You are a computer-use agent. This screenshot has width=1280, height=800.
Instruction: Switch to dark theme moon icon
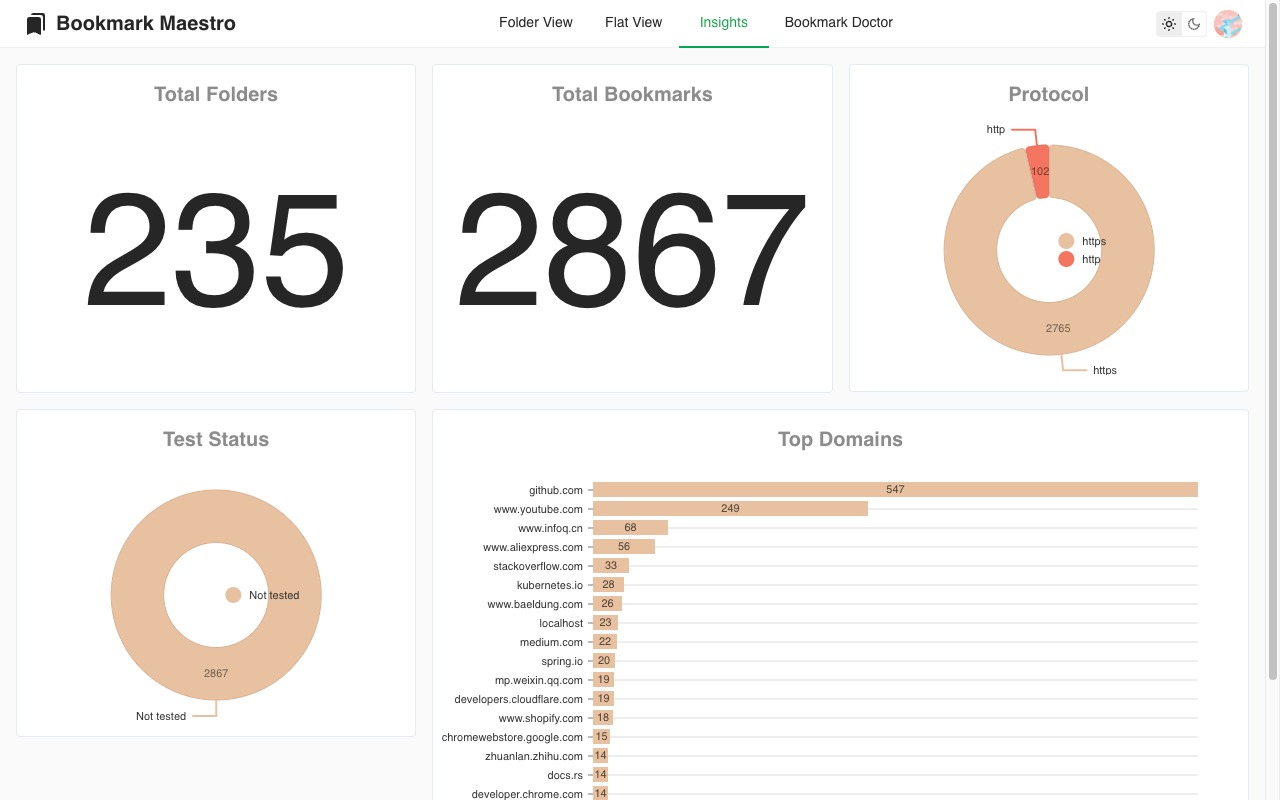(1194, 24)
